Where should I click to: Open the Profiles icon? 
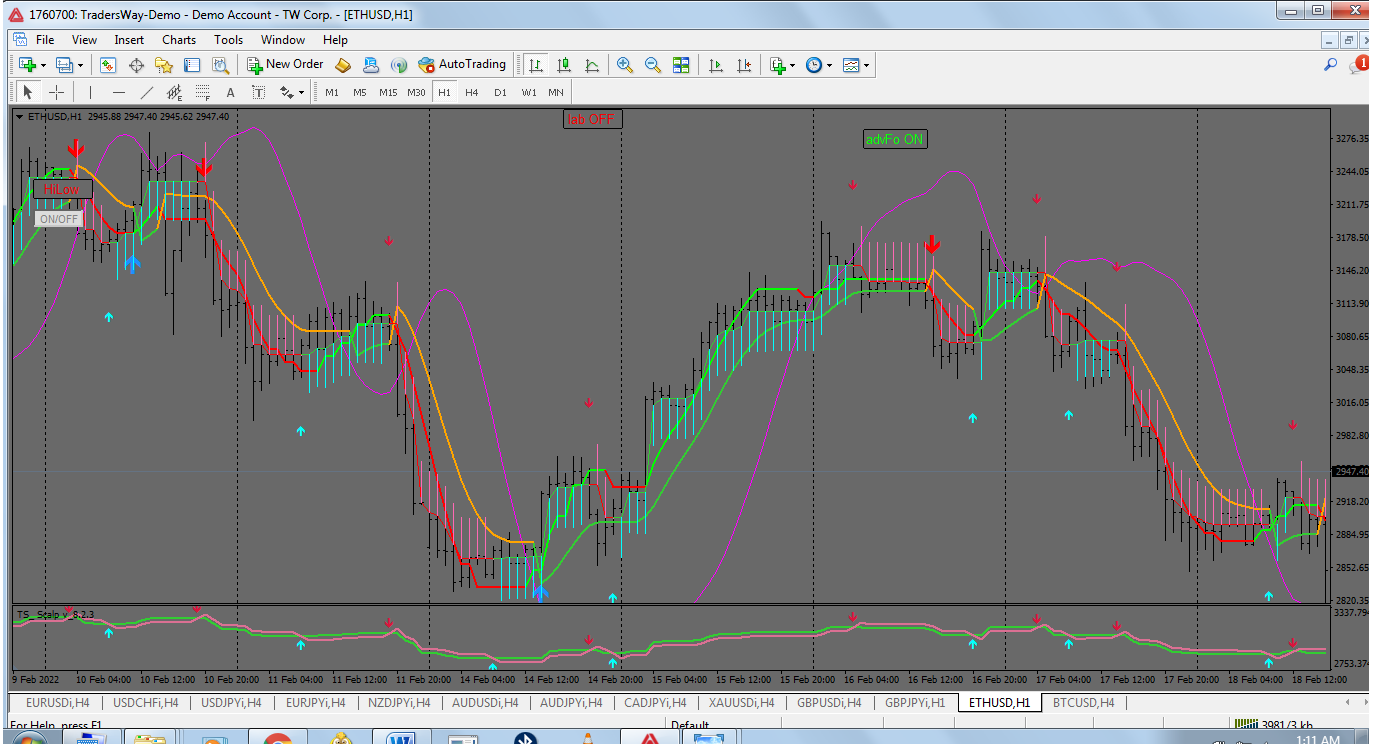pos(64,65)
